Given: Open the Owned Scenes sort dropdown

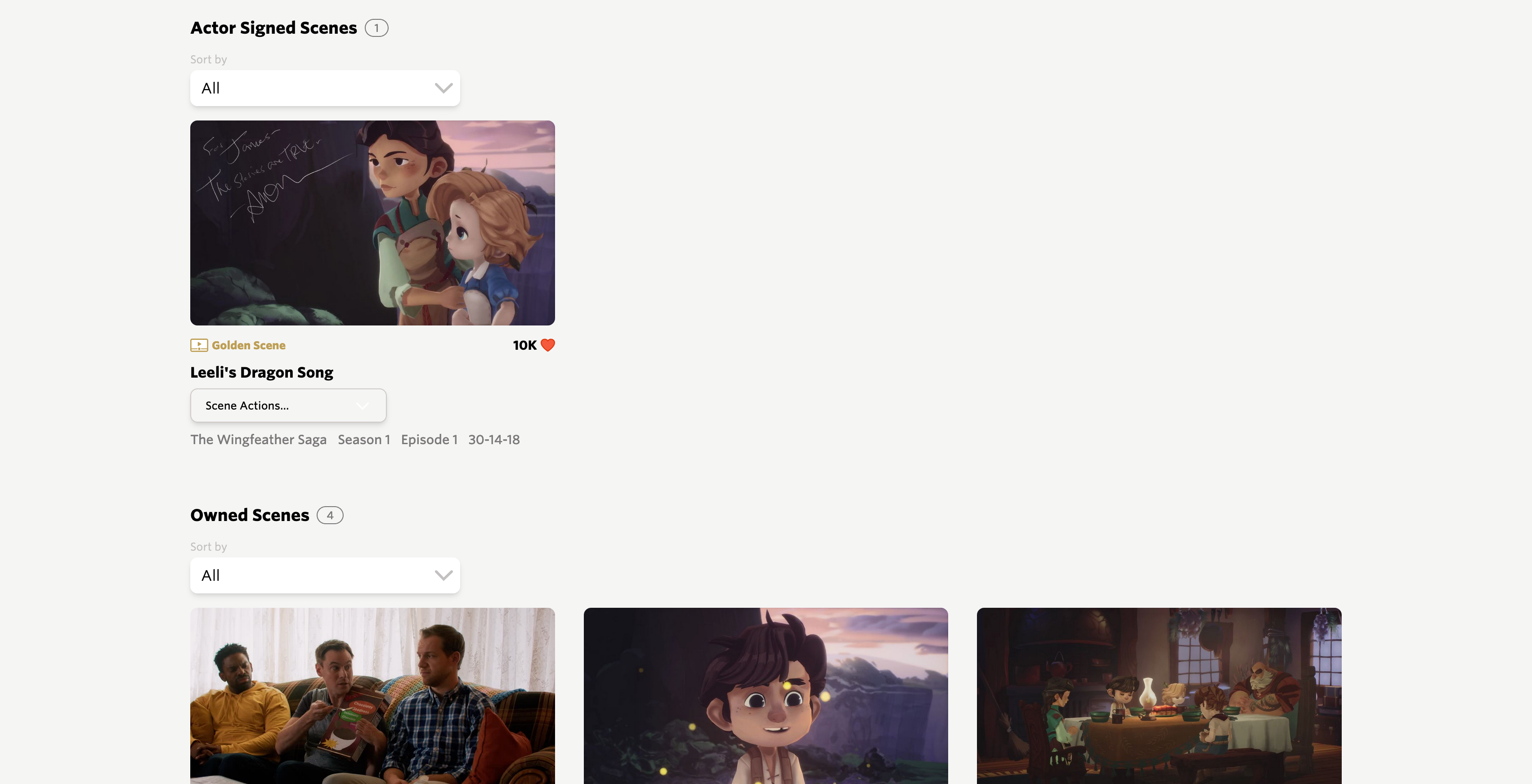Looking at the screenshot, I should 325,575.
